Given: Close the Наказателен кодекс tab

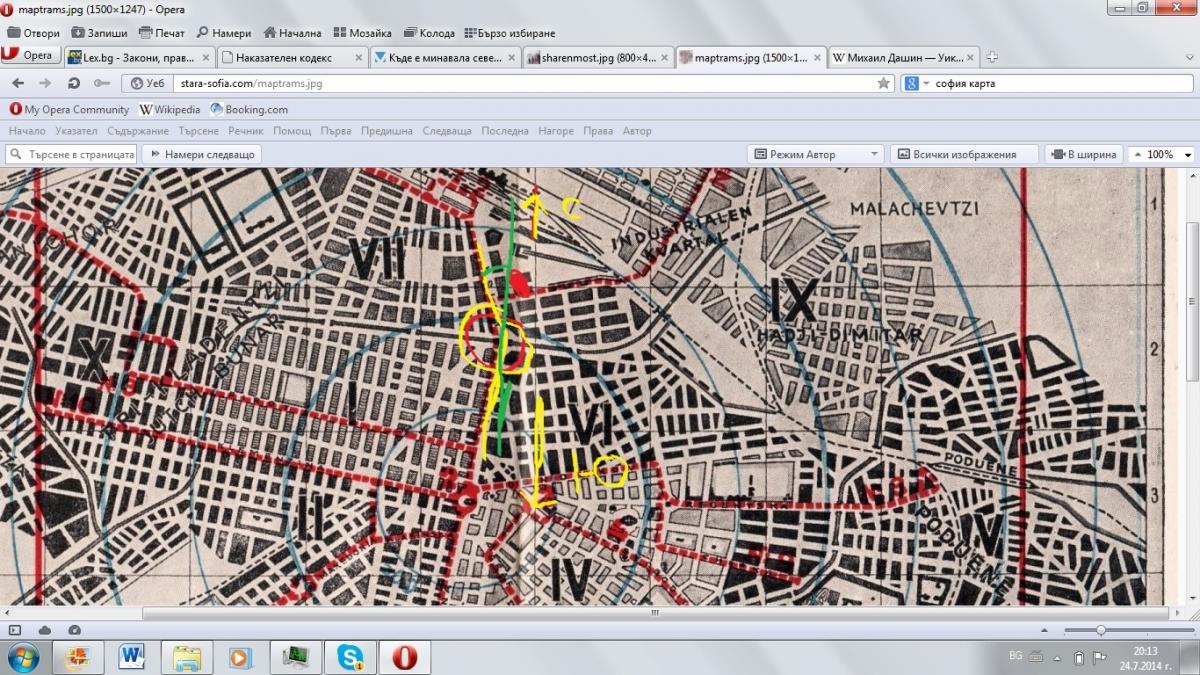Looking at the screenshot, I should tap(357, 58).
